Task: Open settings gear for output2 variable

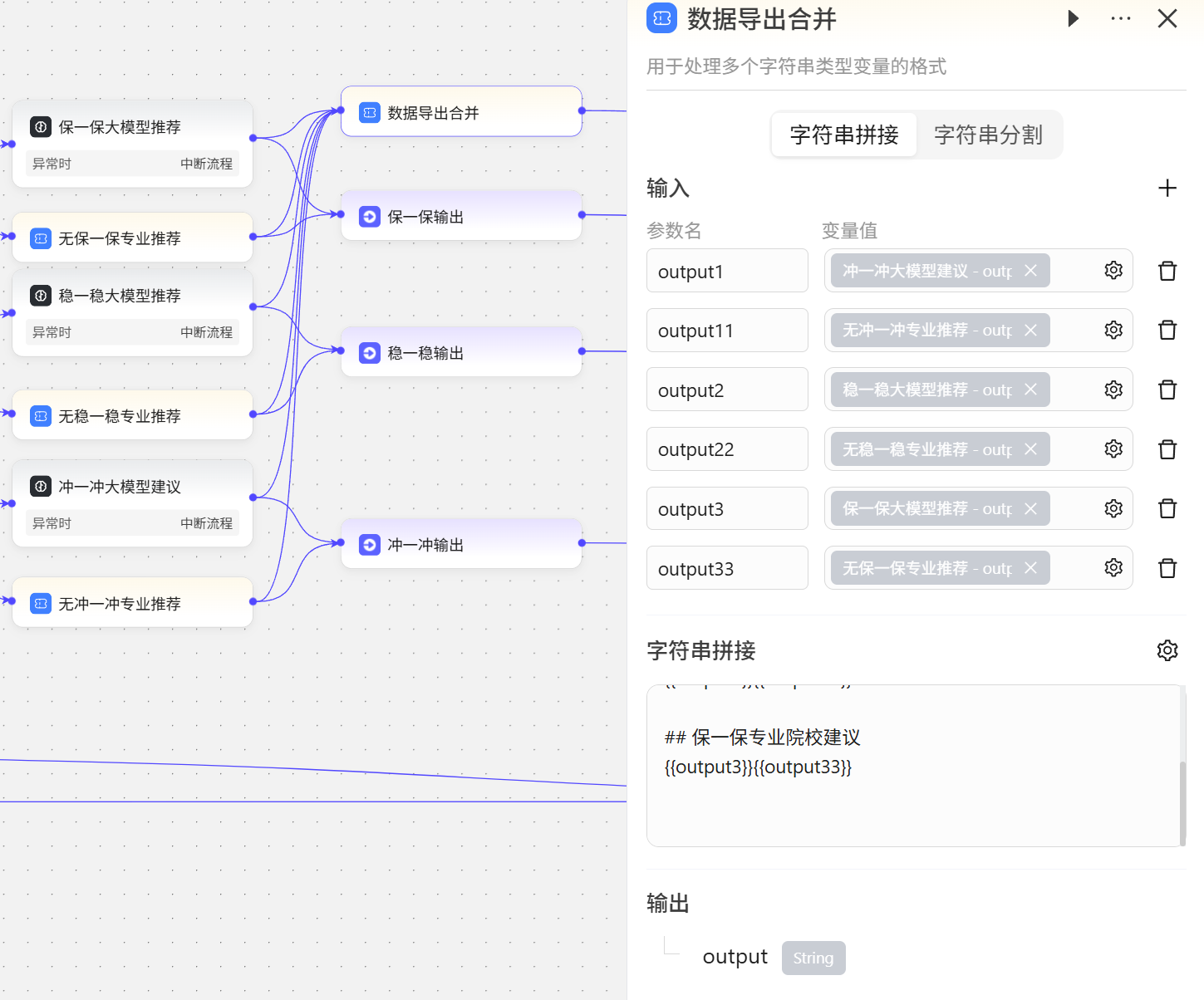Action: pyautogui.click(x=1113, y=390)
